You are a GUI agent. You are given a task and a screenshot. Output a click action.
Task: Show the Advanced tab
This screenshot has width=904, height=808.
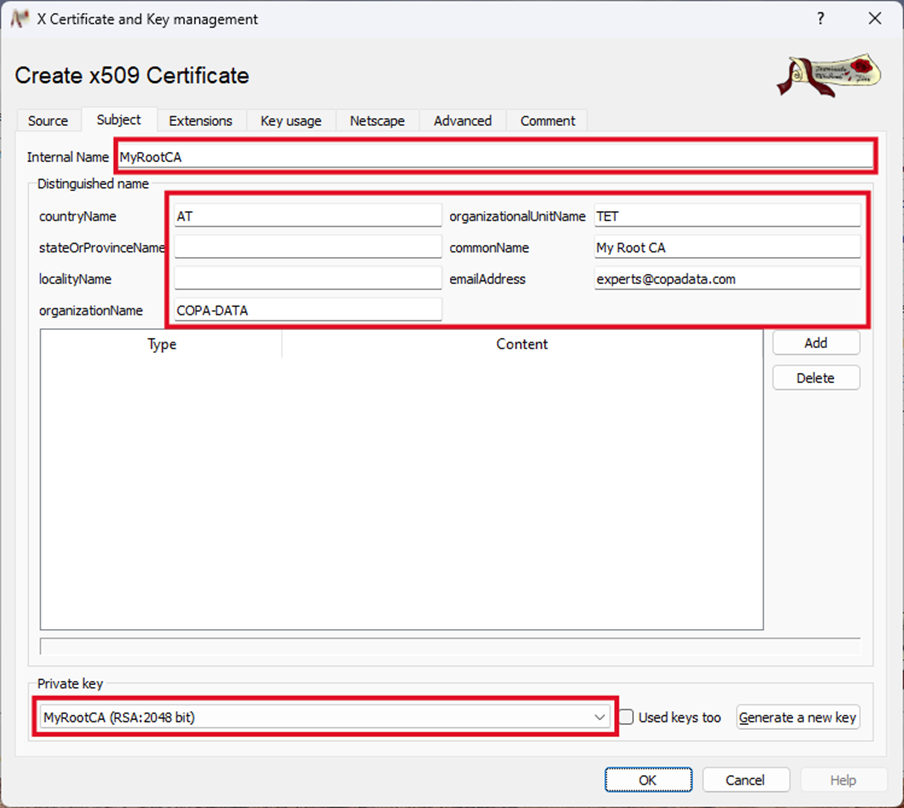click(x=462, y=121)
